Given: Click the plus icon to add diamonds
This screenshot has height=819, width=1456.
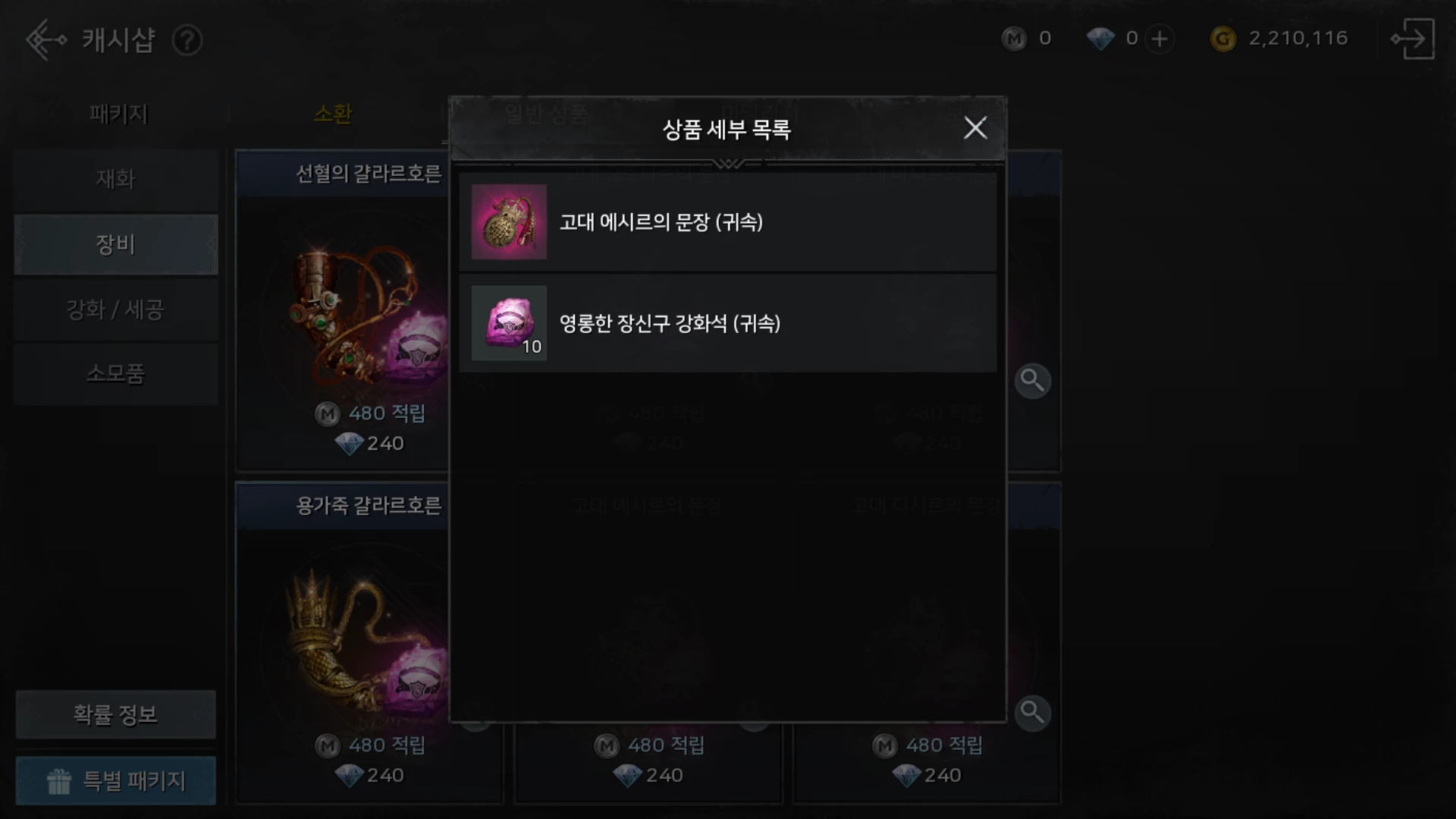Looking at the screenshot, I should click(x=1159, y=39).
